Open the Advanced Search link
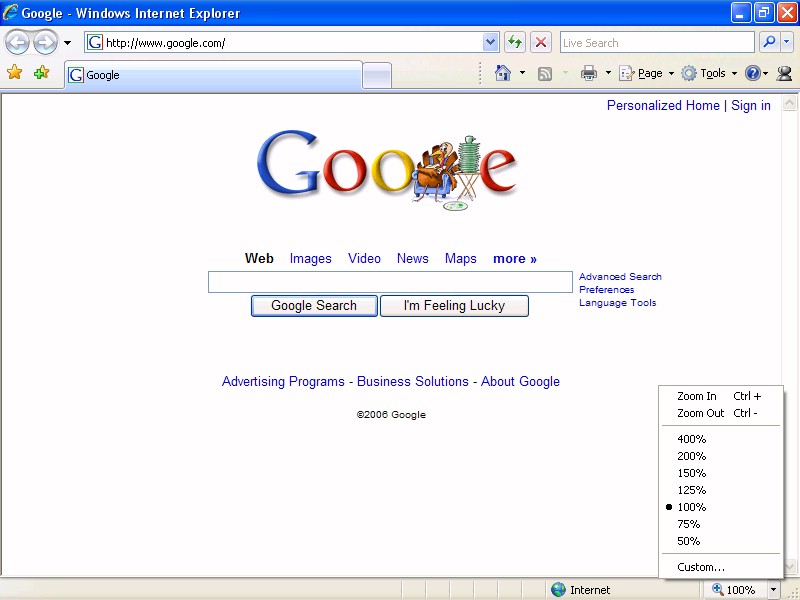Screen dimensions: 800x600 coord(620,277)
